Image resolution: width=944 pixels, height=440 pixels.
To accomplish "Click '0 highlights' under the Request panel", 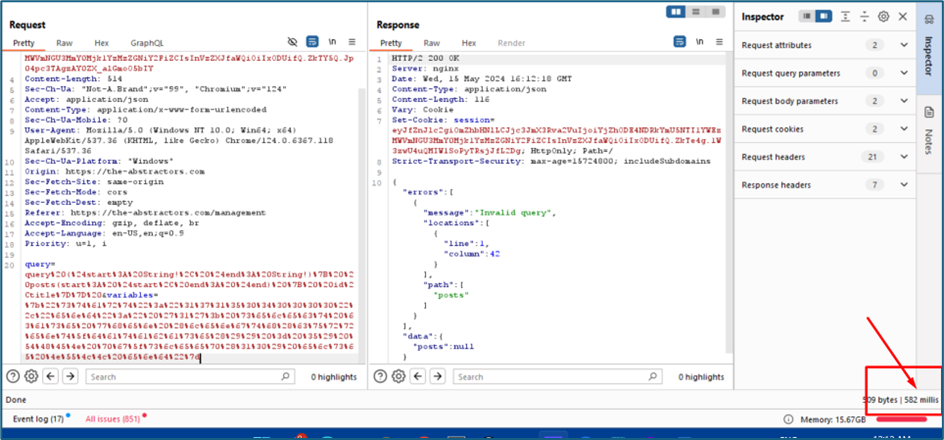I will [x=334, y=377].
